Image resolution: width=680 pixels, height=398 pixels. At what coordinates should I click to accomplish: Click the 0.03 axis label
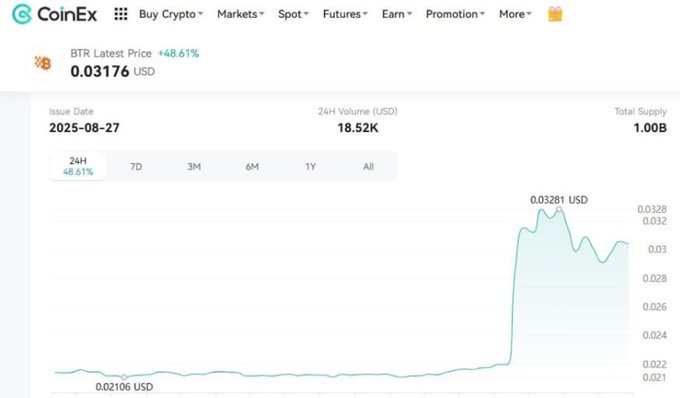657,249
